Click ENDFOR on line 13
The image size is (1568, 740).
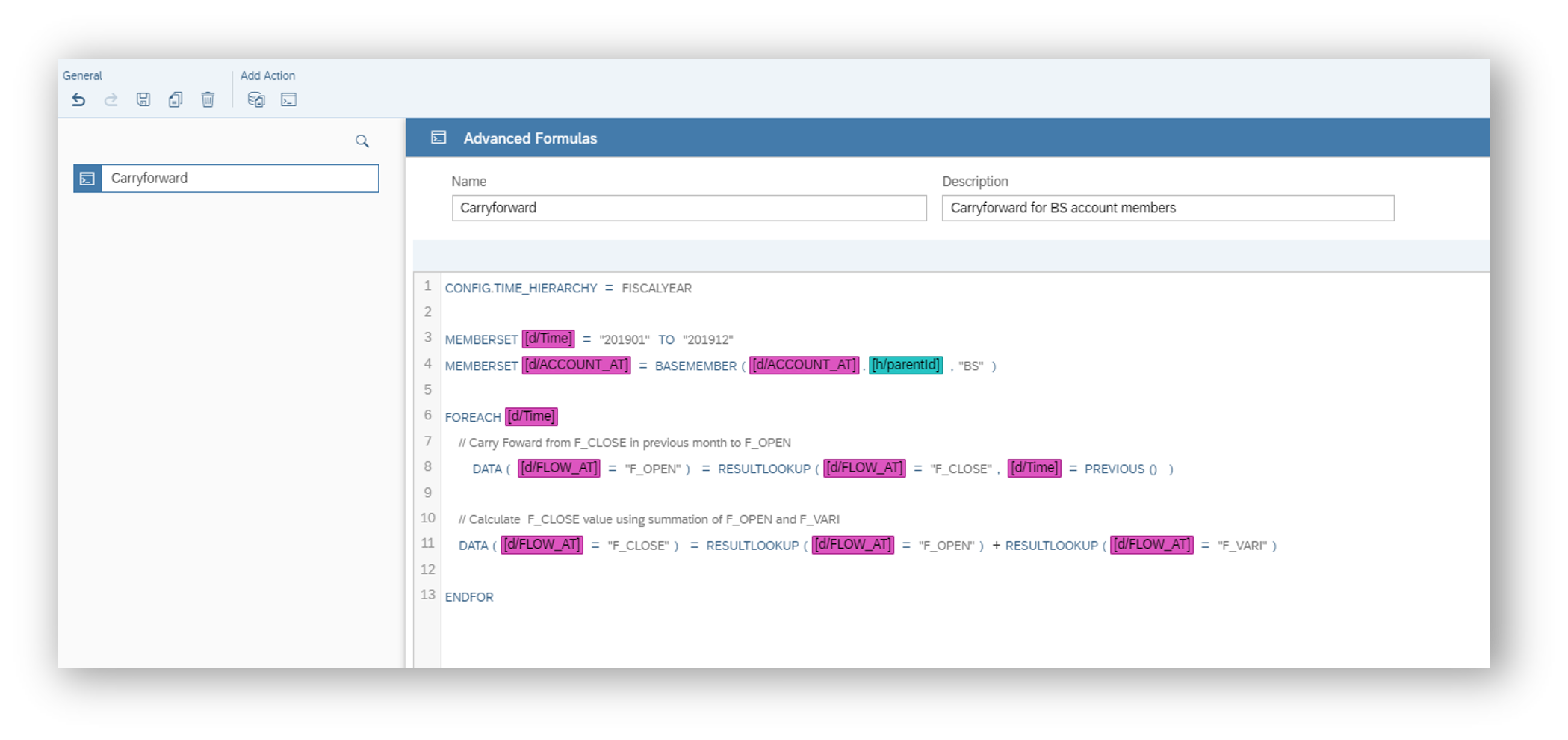(469, 597)
